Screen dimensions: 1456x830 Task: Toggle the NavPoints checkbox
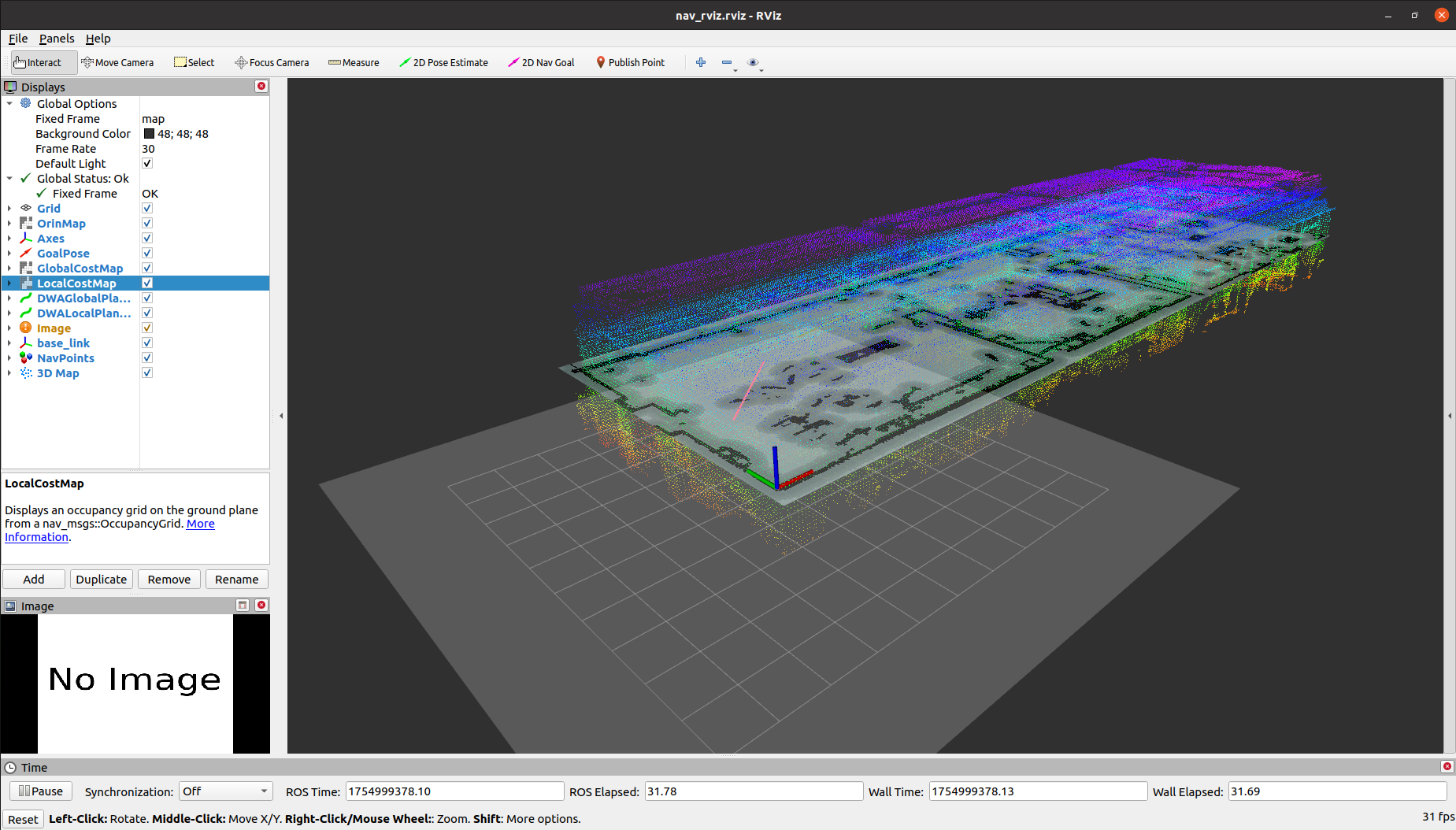pyautogui.click(x=147, y=358)
